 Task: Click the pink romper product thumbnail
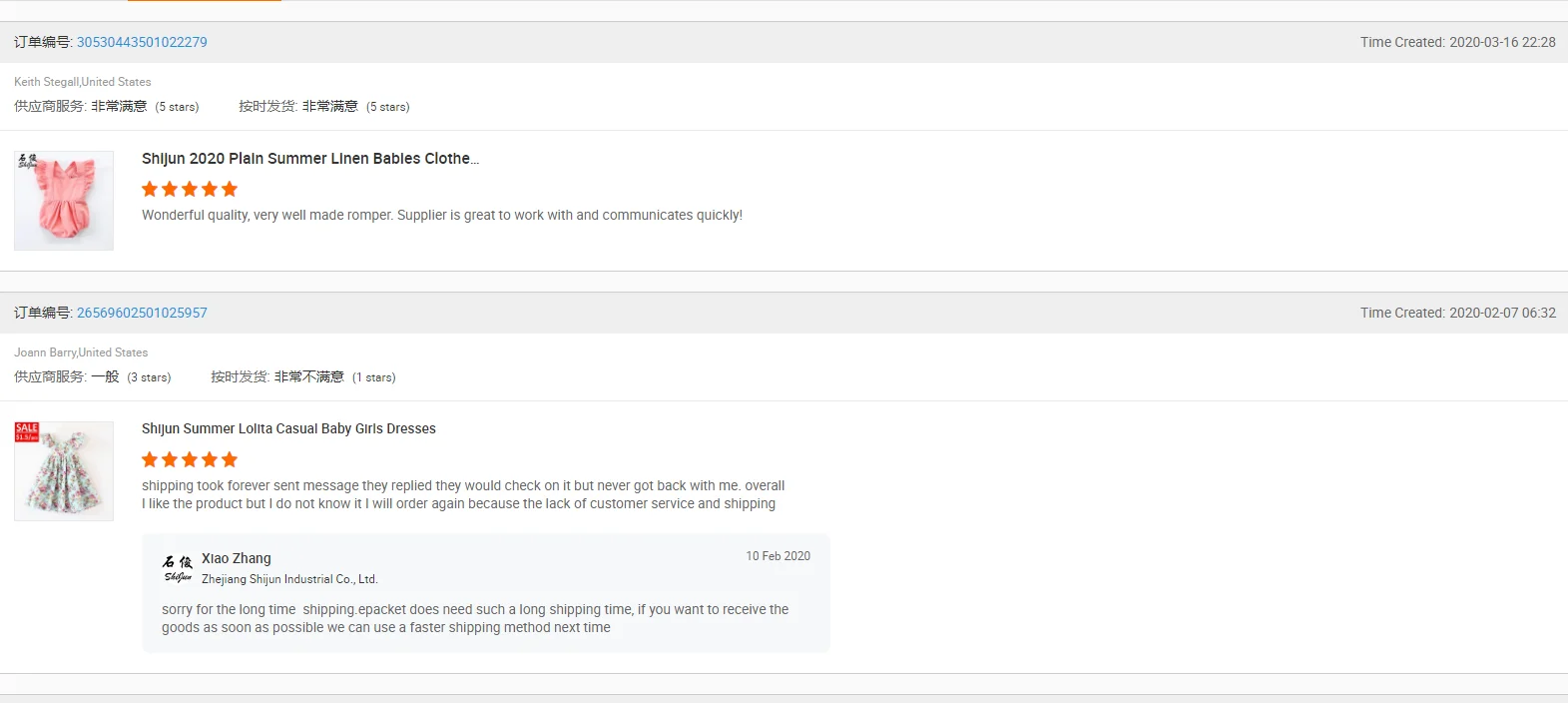[x=64, y=201]
